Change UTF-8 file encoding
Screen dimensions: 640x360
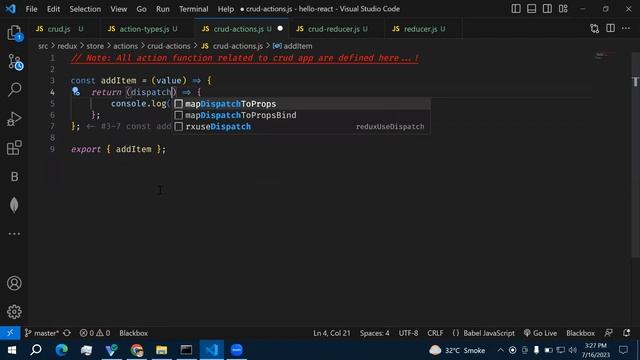click(x=408, y=333)
